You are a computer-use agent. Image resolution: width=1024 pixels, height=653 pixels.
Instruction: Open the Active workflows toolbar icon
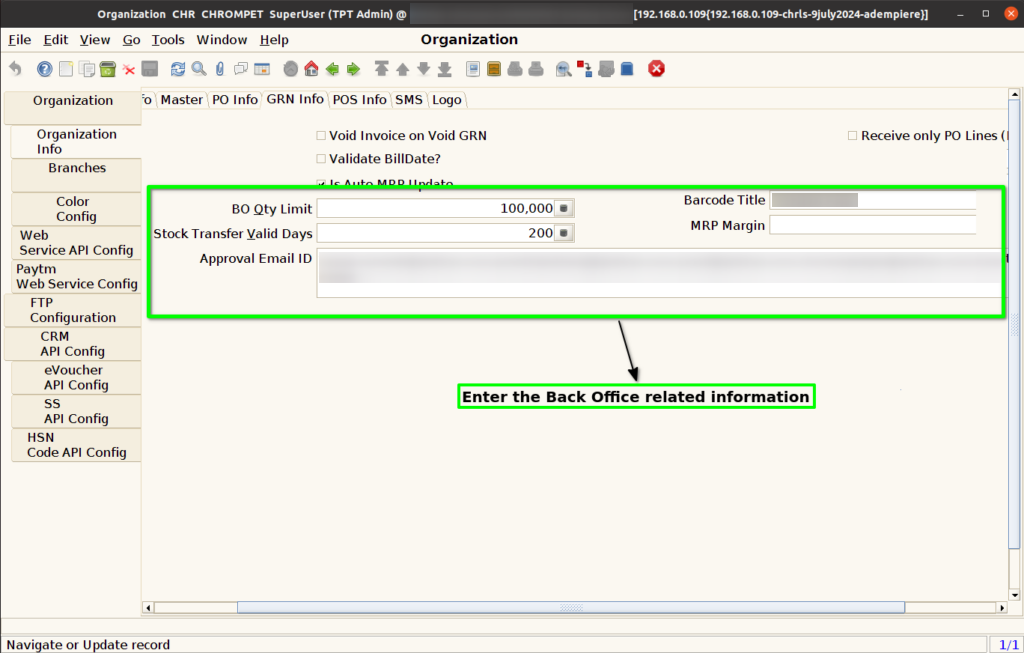click(x=584, y=69)
